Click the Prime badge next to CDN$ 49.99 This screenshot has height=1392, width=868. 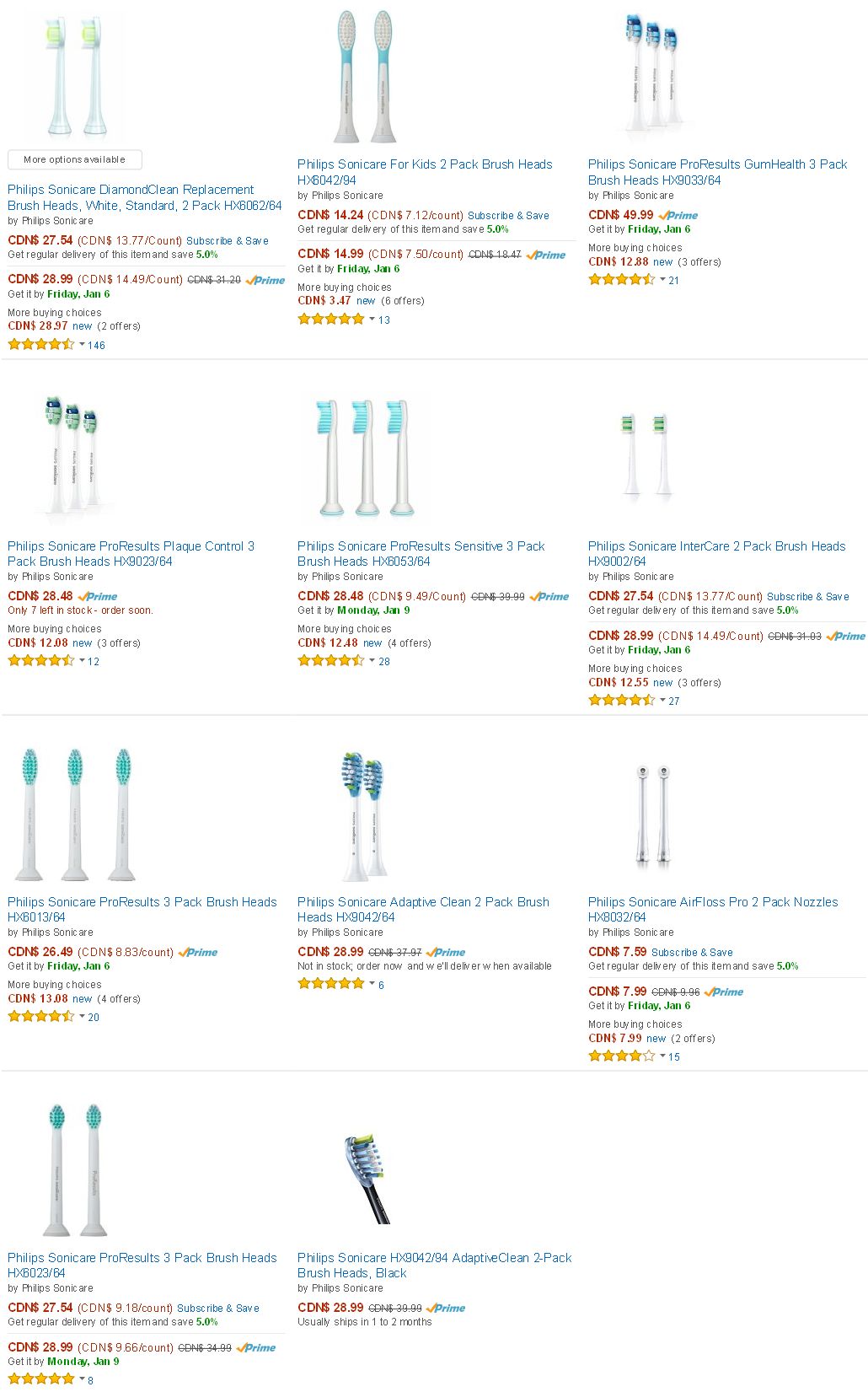tap(678, 215)
